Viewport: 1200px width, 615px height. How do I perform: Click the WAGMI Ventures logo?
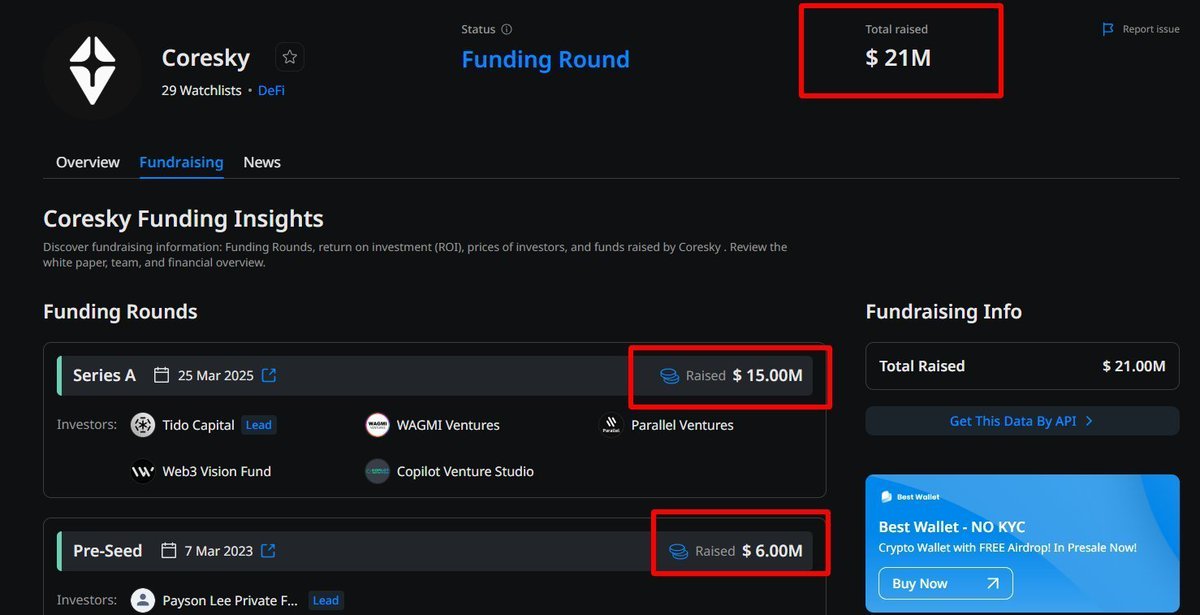[x=378, y=424]
